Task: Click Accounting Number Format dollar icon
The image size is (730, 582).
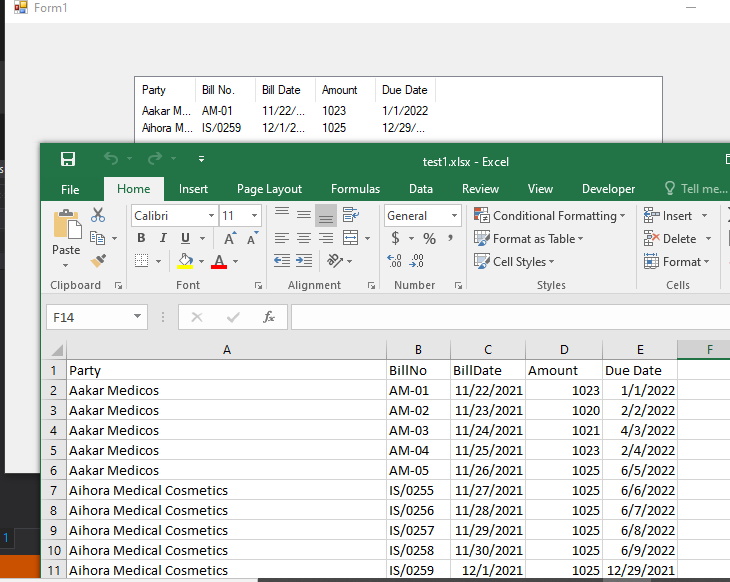Action: point(395,238)
